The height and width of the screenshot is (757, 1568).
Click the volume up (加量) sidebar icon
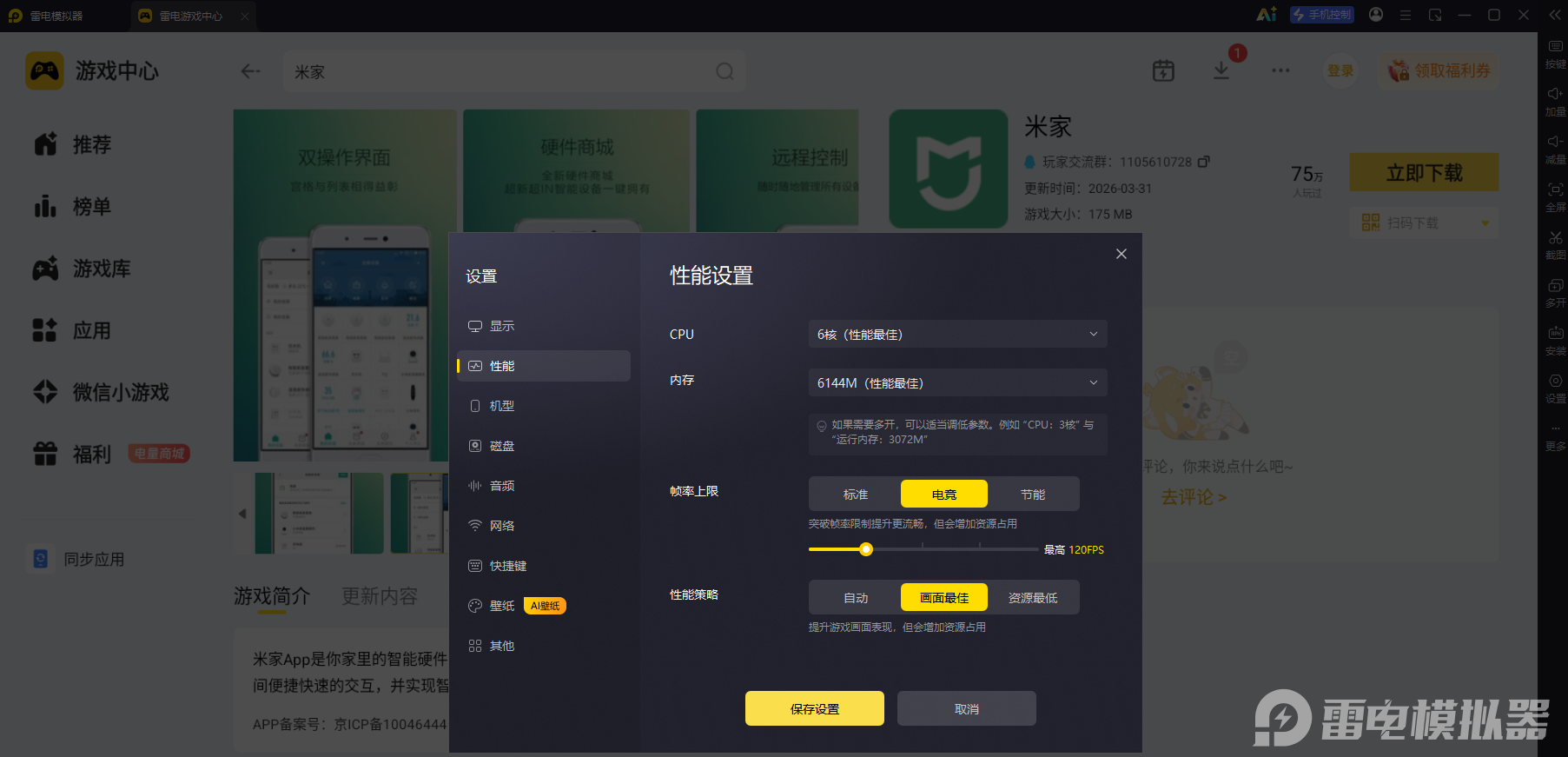[x=1555, y=102]
